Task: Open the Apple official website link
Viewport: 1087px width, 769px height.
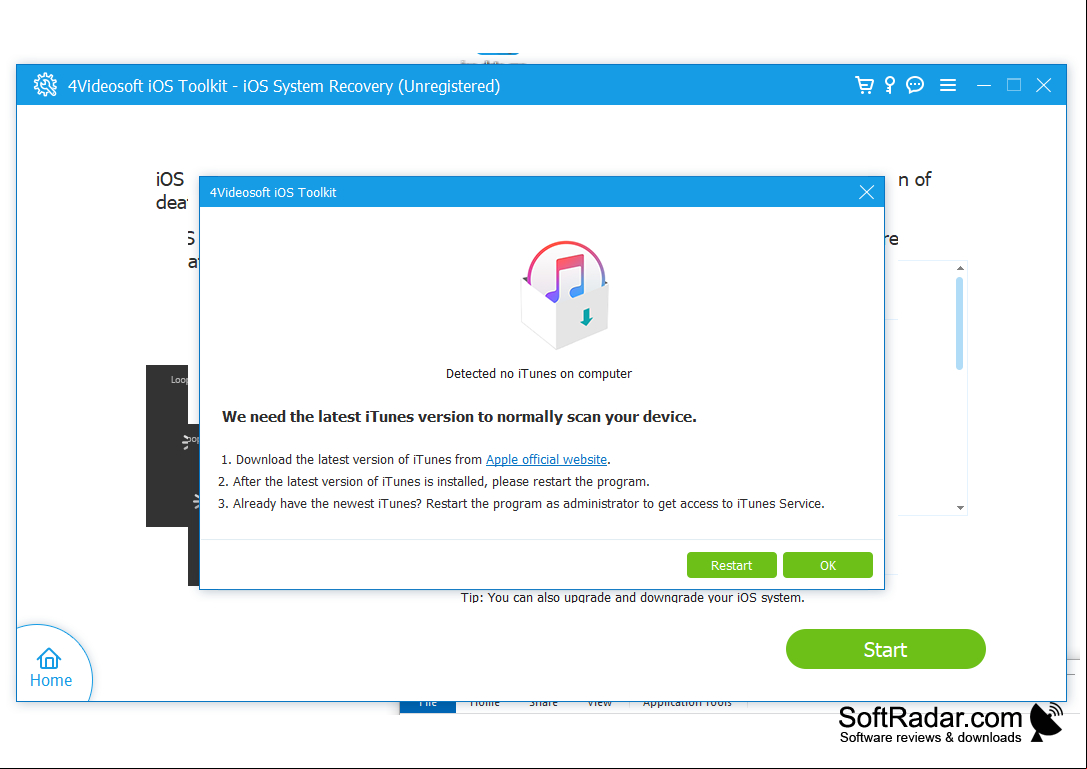Action: click(x=546, y=460)
